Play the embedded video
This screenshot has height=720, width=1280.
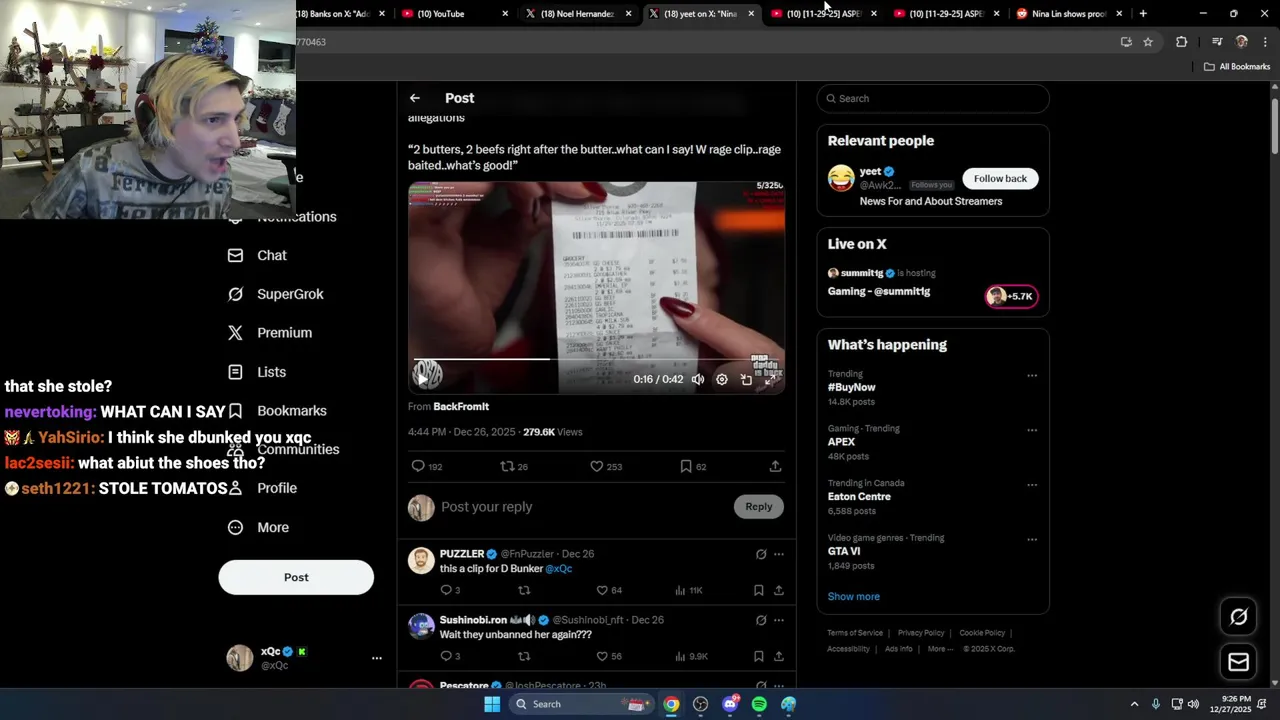point(423,379)
